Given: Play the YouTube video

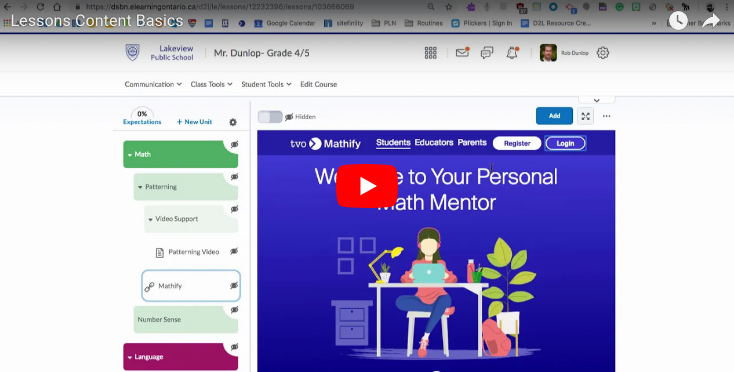Looking at the screenshot, I should 367,186.
